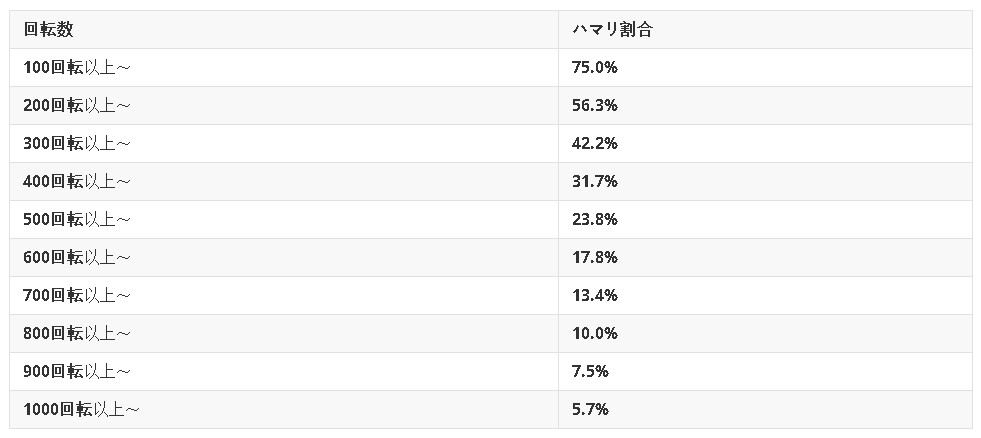Select the 600回転以上～ row label

tap(77, 257)
